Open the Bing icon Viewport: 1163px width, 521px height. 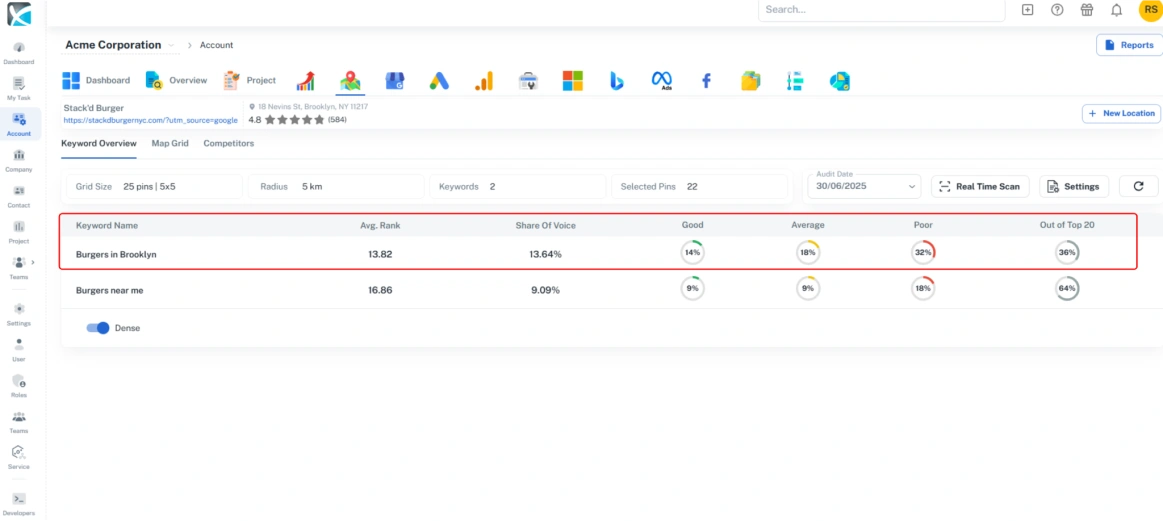617,81
